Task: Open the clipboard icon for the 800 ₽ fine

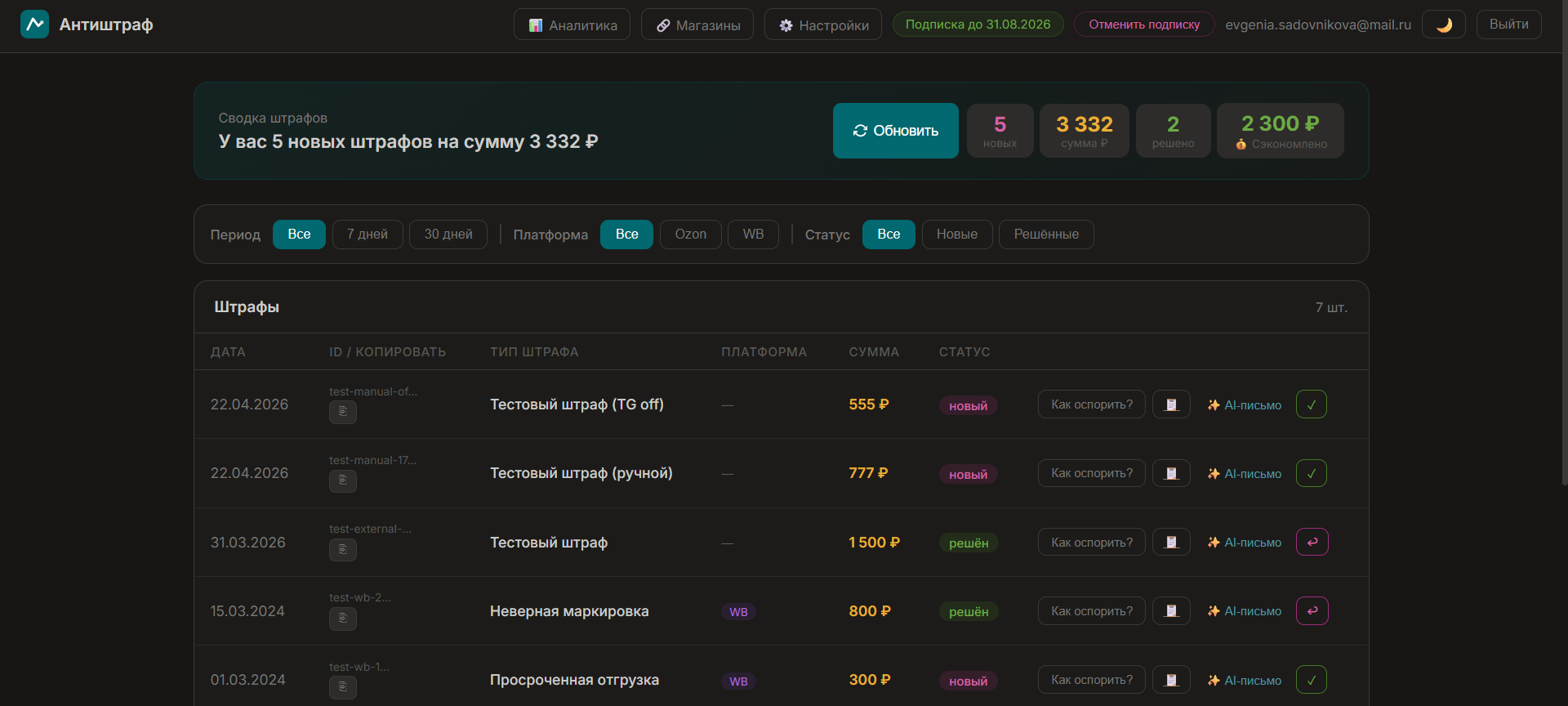Action: [1171, 610]
